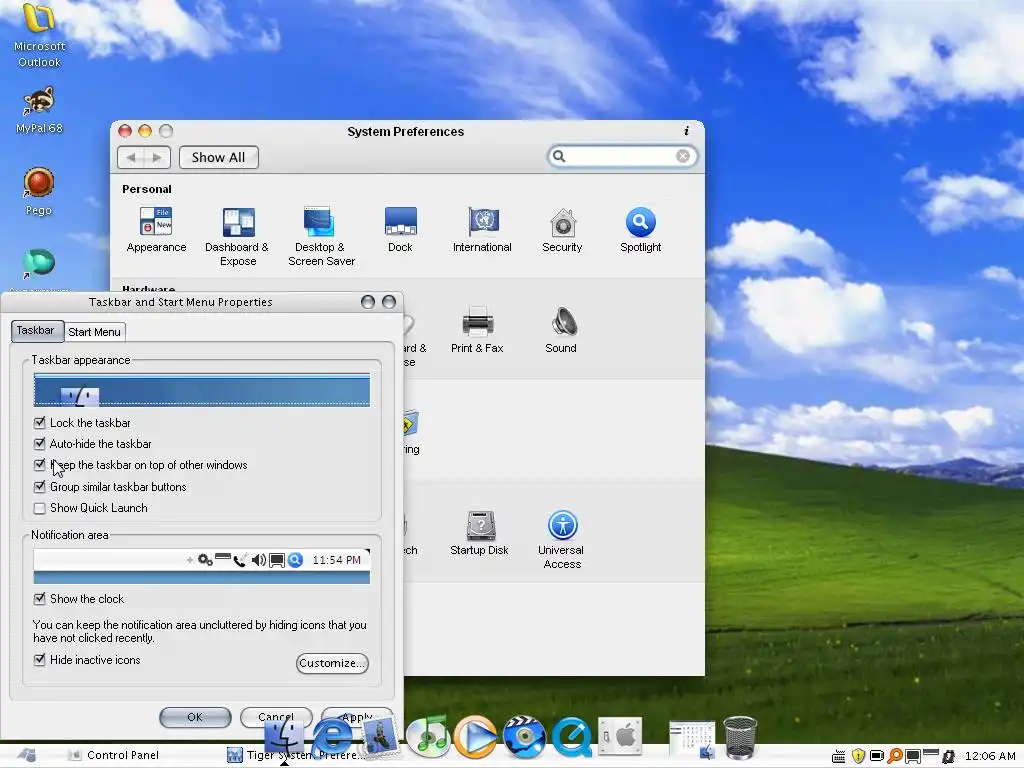Screen dimensions: 1024x768
Task: Go forward with the right arrow button
Action: pyautogui.click(x=157, y=157)
